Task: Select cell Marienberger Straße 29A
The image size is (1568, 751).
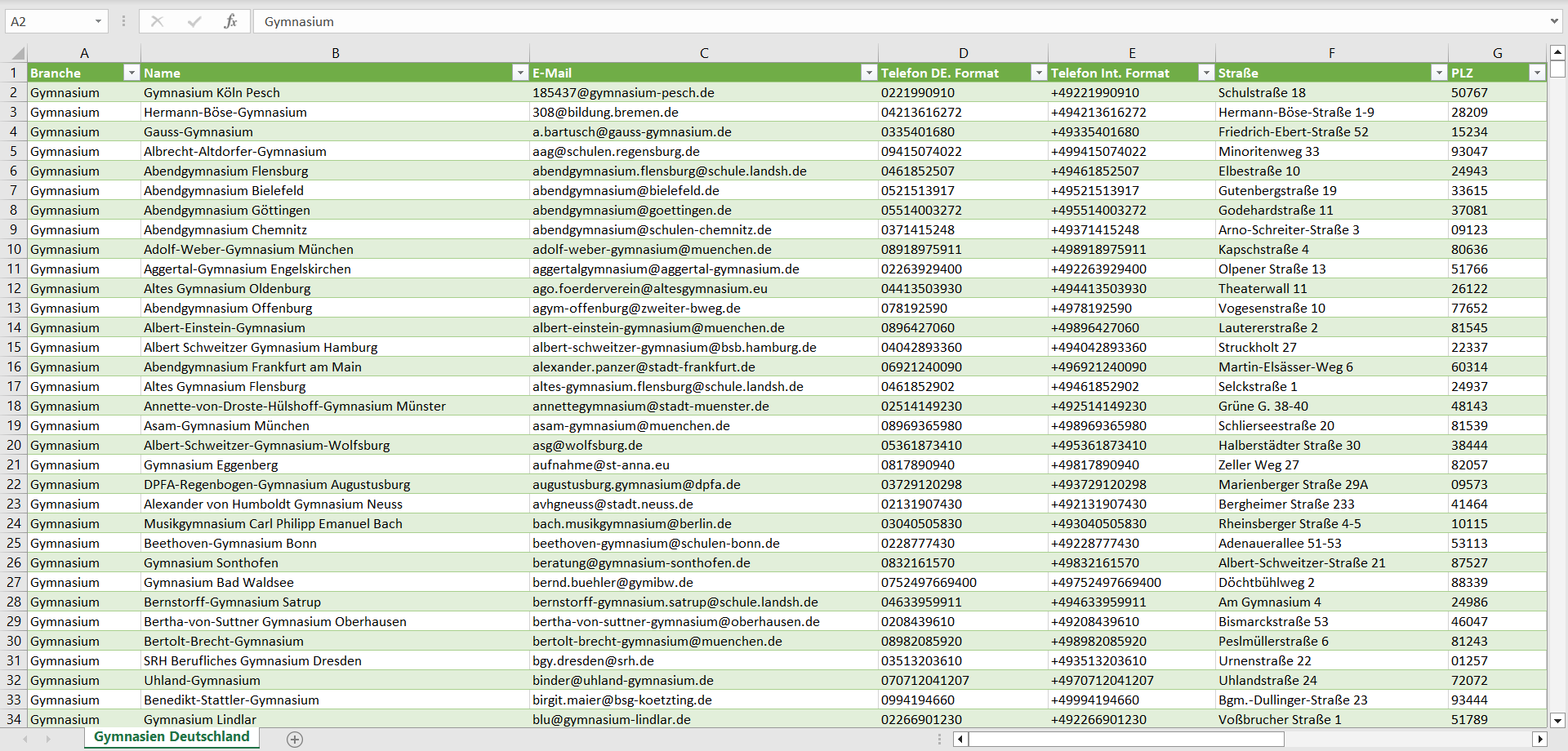Action: (1332, 484)
